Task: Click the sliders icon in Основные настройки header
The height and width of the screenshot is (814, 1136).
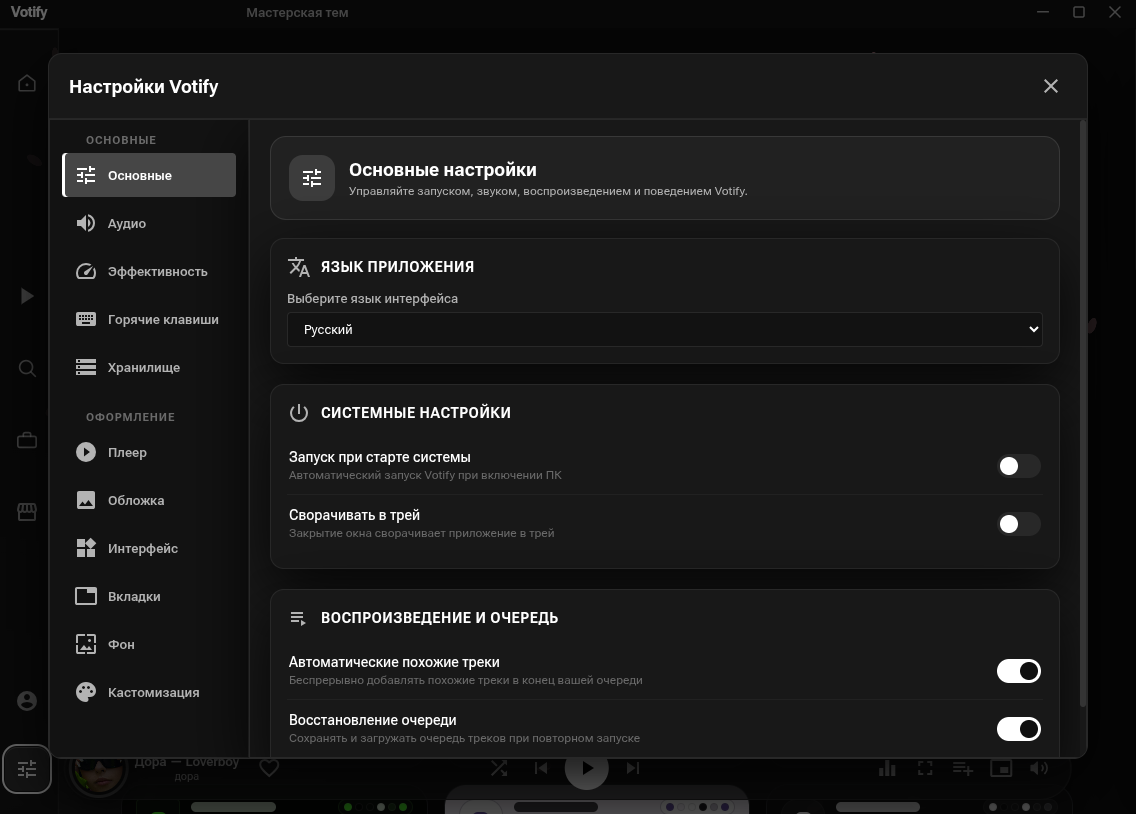Action: [312, 178]
